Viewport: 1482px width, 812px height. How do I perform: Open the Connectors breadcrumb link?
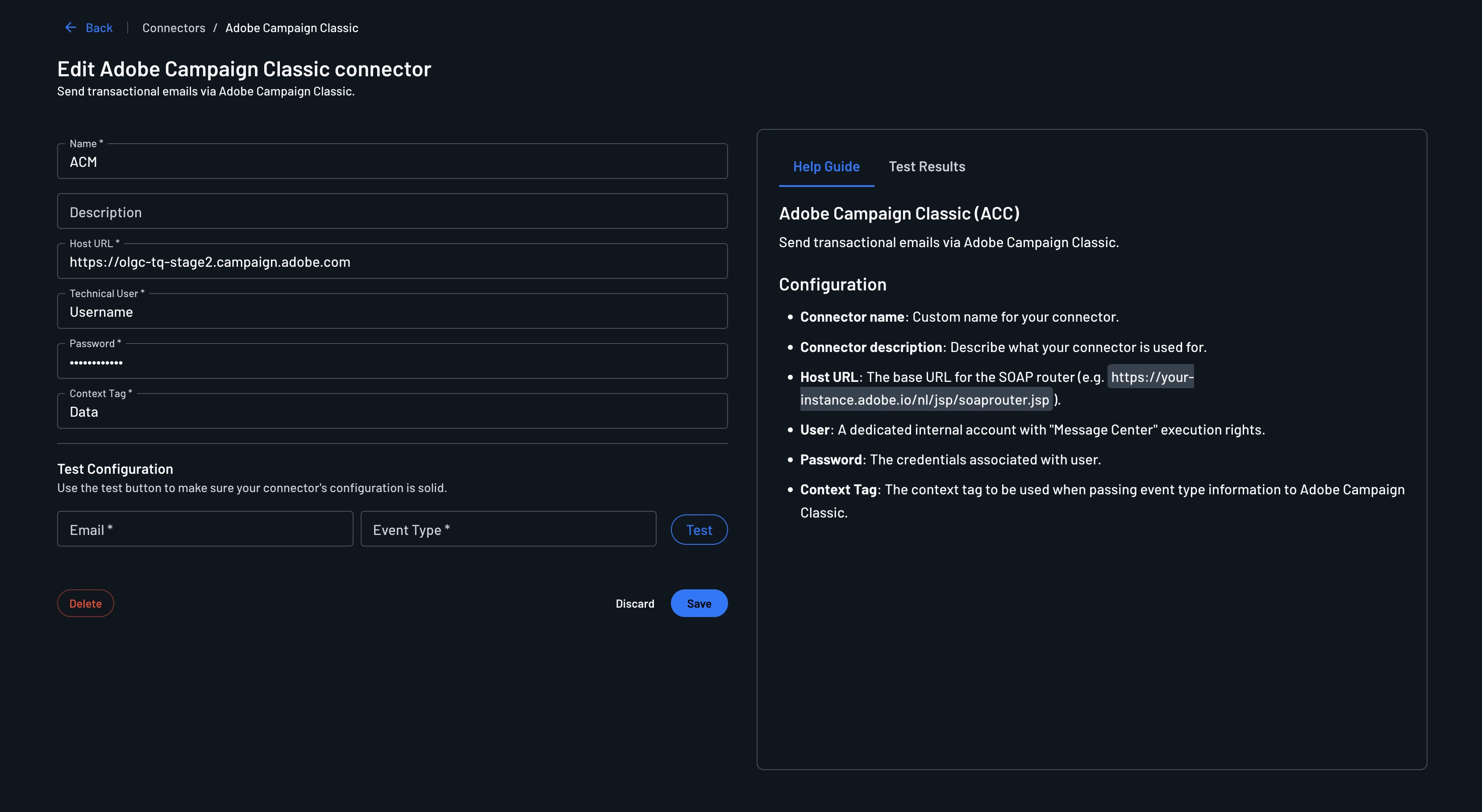[174, 27]
